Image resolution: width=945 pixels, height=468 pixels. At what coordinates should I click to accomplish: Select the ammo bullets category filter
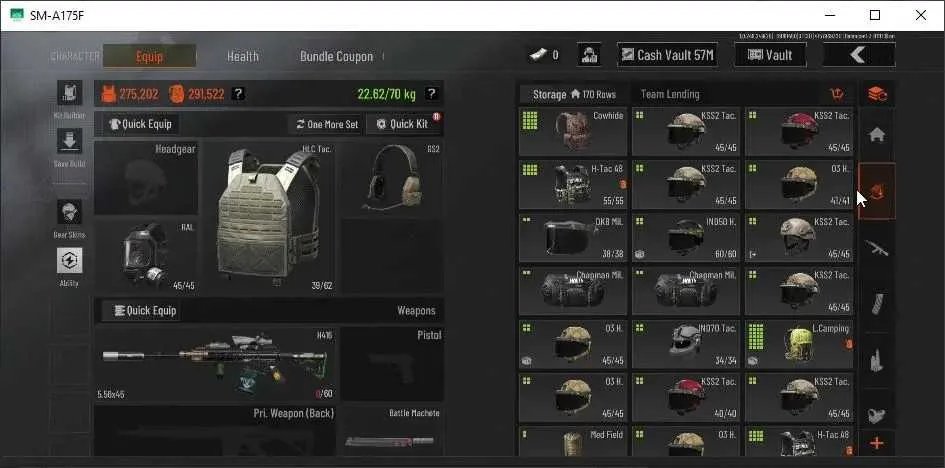pos(877,360)
